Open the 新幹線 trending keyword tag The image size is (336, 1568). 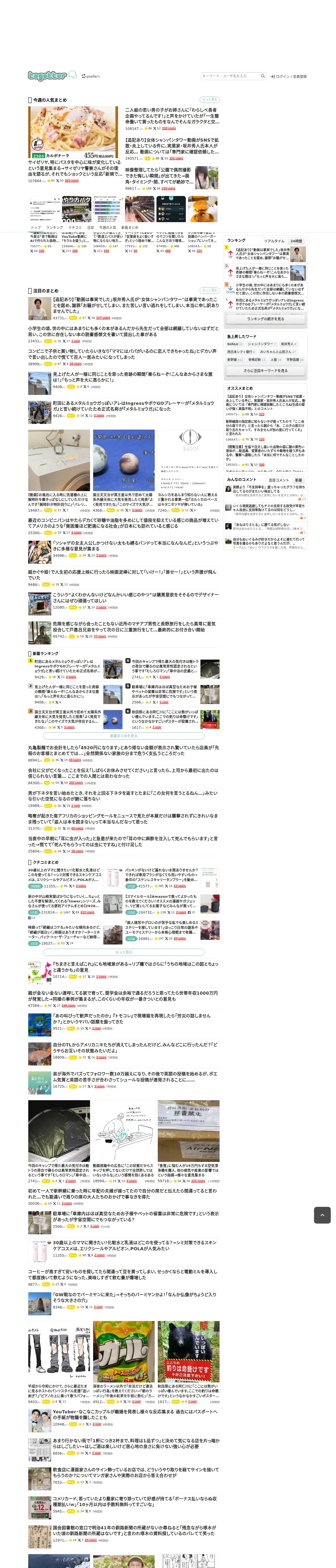click(235, 360)
